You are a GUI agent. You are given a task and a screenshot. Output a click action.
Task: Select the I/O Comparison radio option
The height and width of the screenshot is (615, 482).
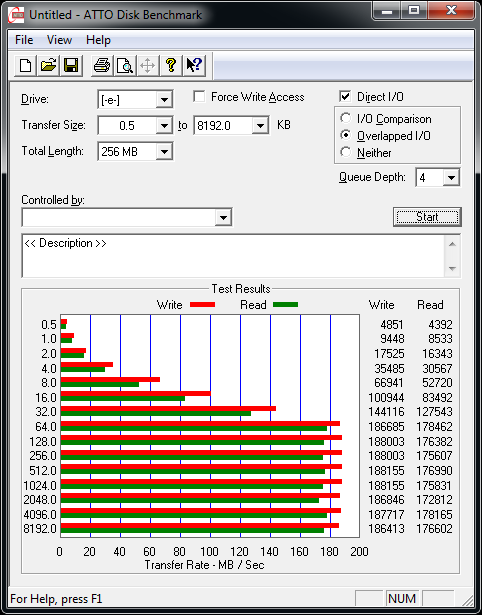[346, 118]
